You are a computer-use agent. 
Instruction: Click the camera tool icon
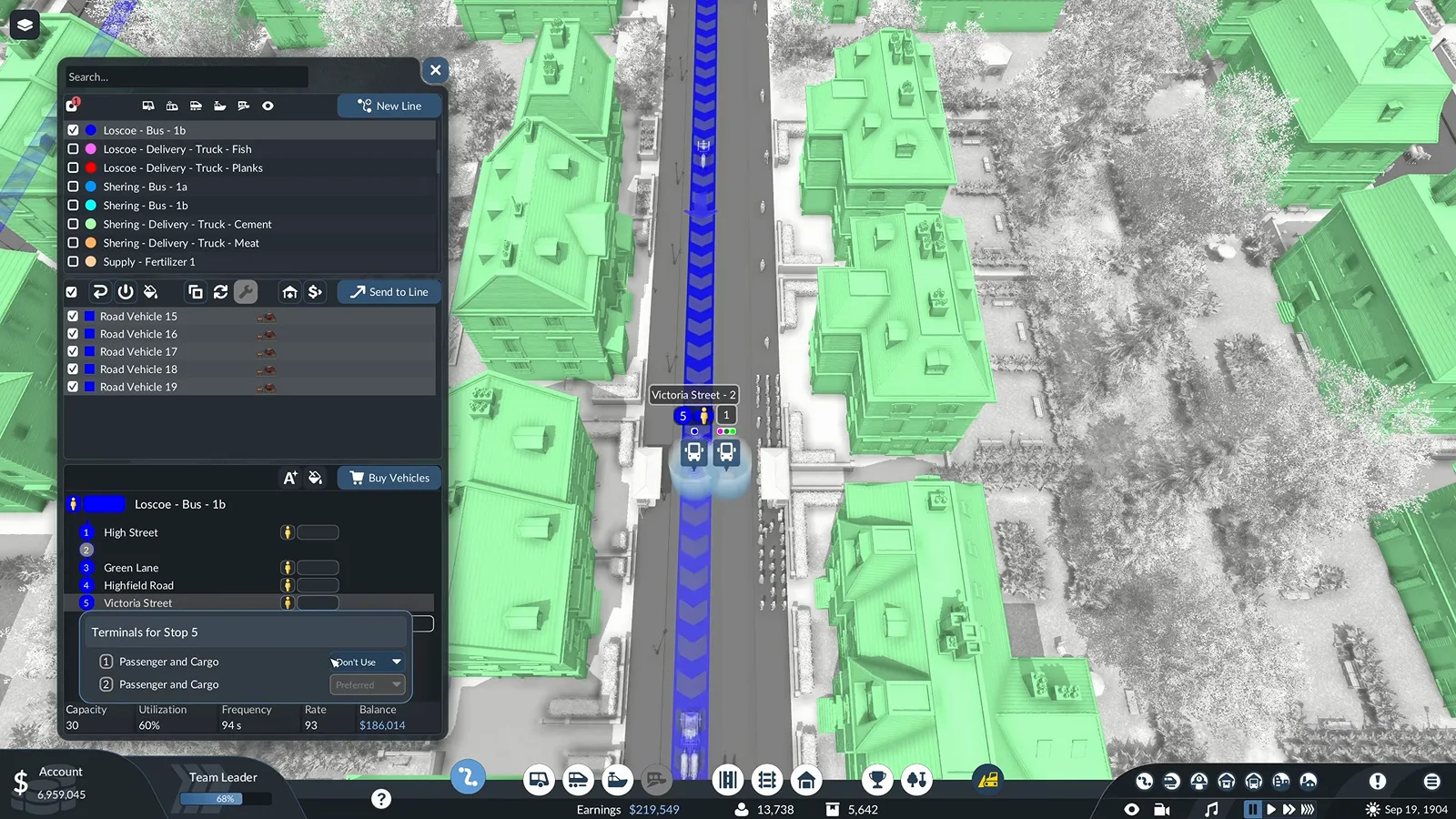pyautogui.click(x=1162, y=809)
